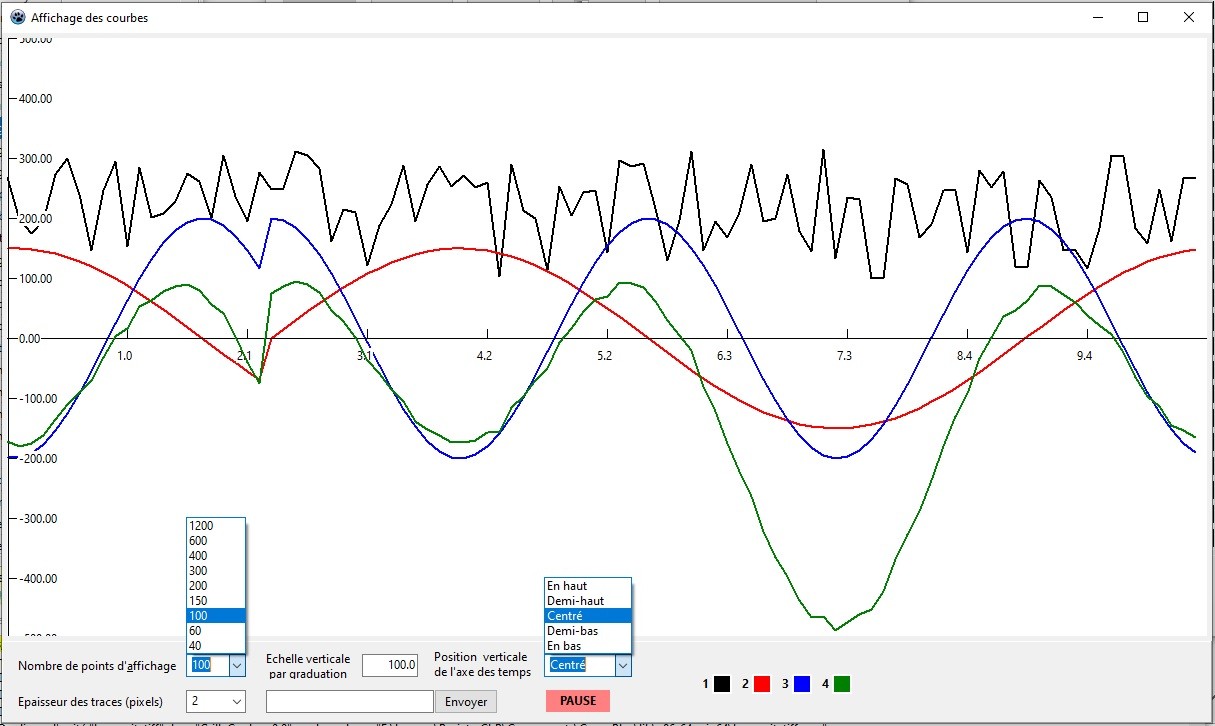Expand the 'Epaisseur des traces' dropdown
Viewport: 1215px width, 726px height.
[x=236, y=701]
